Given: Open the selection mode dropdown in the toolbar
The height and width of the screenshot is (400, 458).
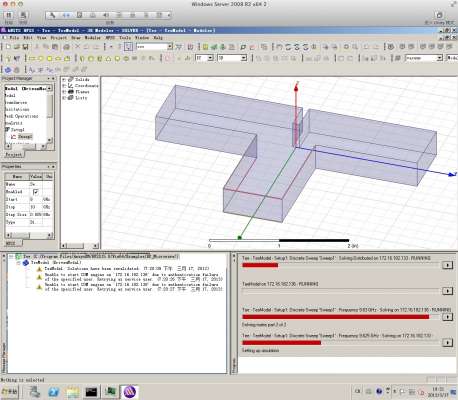Looking at the screenshot, I should click(170, 47).
